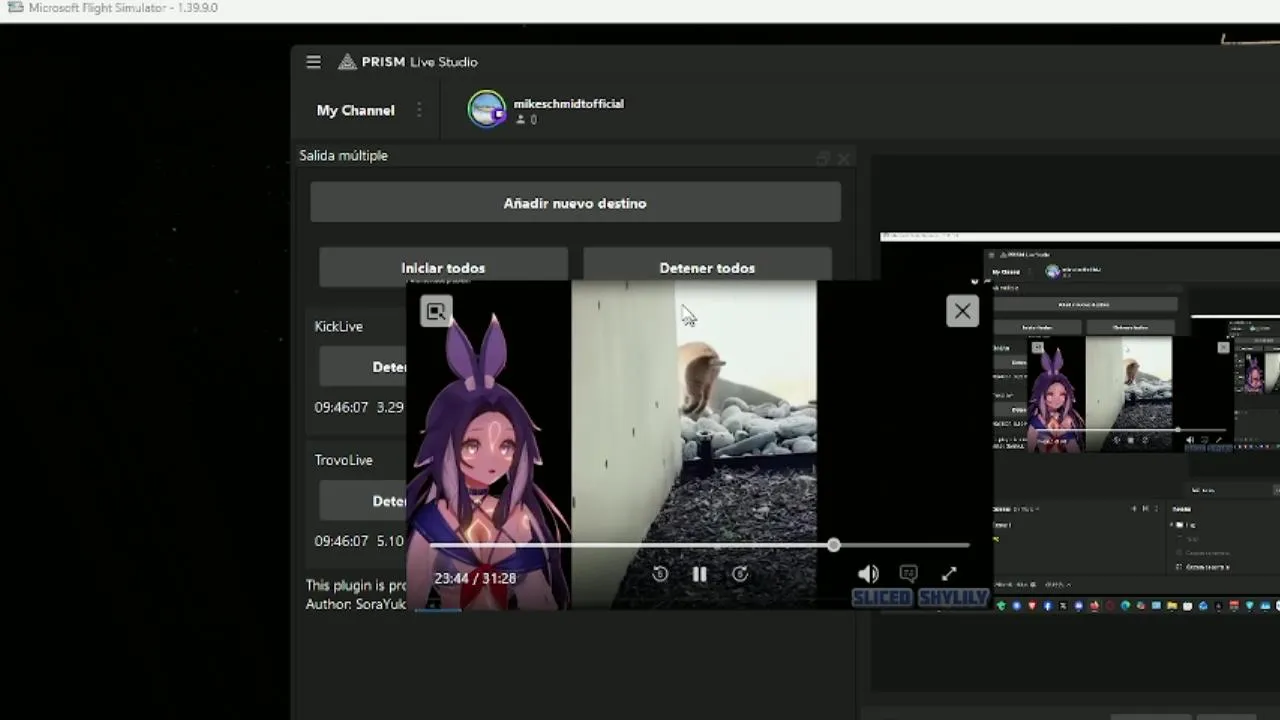Click Añadir nuevo destino button
Screen dimensions: 1280x720
coord(575,203)
